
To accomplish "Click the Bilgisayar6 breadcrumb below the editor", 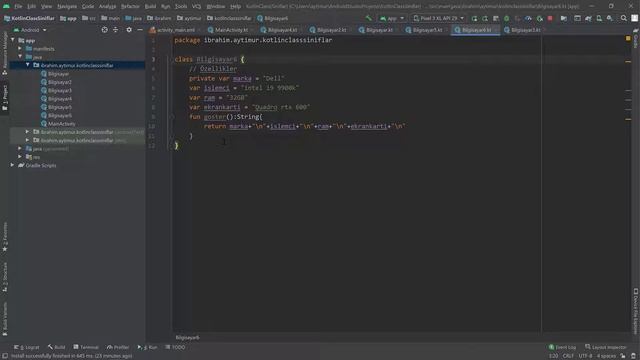I will click(x=187, y=338).
